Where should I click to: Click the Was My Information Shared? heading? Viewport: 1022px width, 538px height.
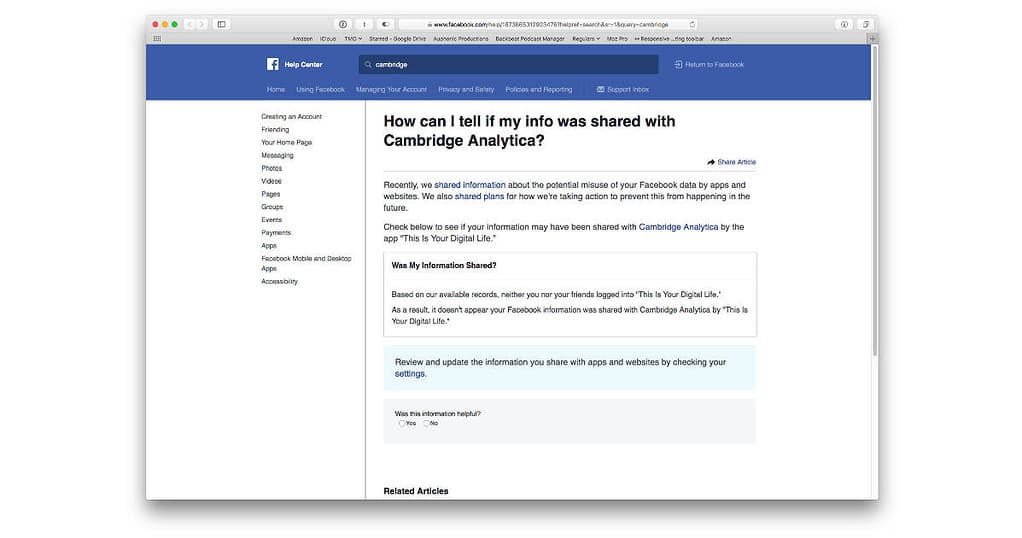coord(443,265)
